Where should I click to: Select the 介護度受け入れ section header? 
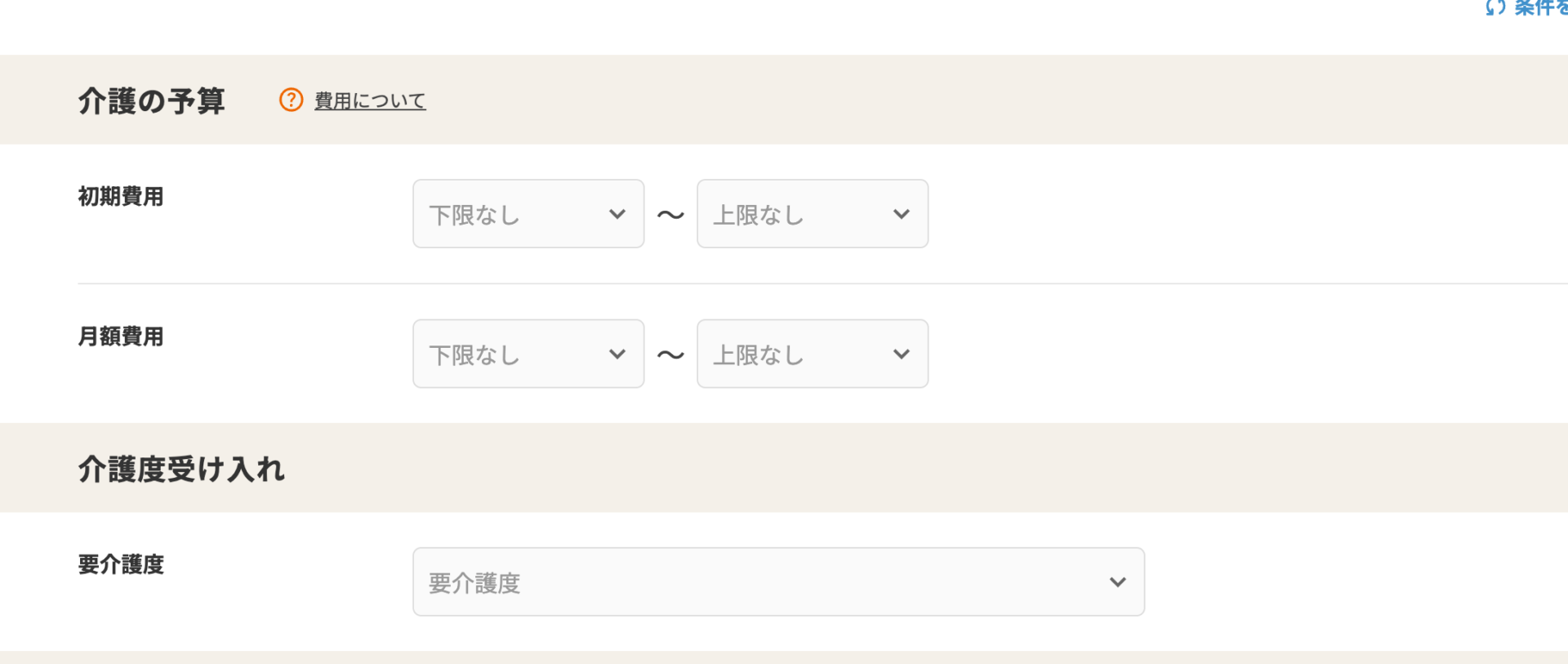pyautogui.click(x=181, y=468)
